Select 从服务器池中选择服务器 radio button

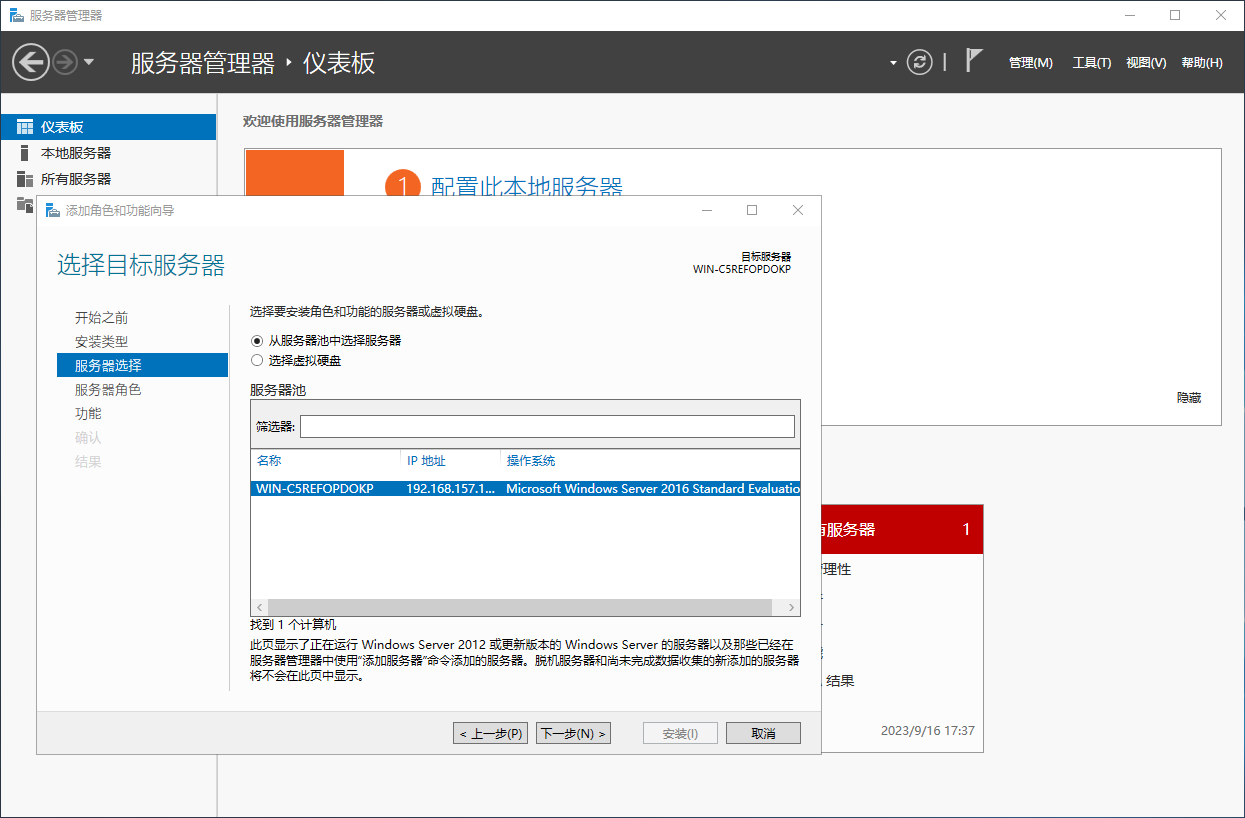click(257, 341)
